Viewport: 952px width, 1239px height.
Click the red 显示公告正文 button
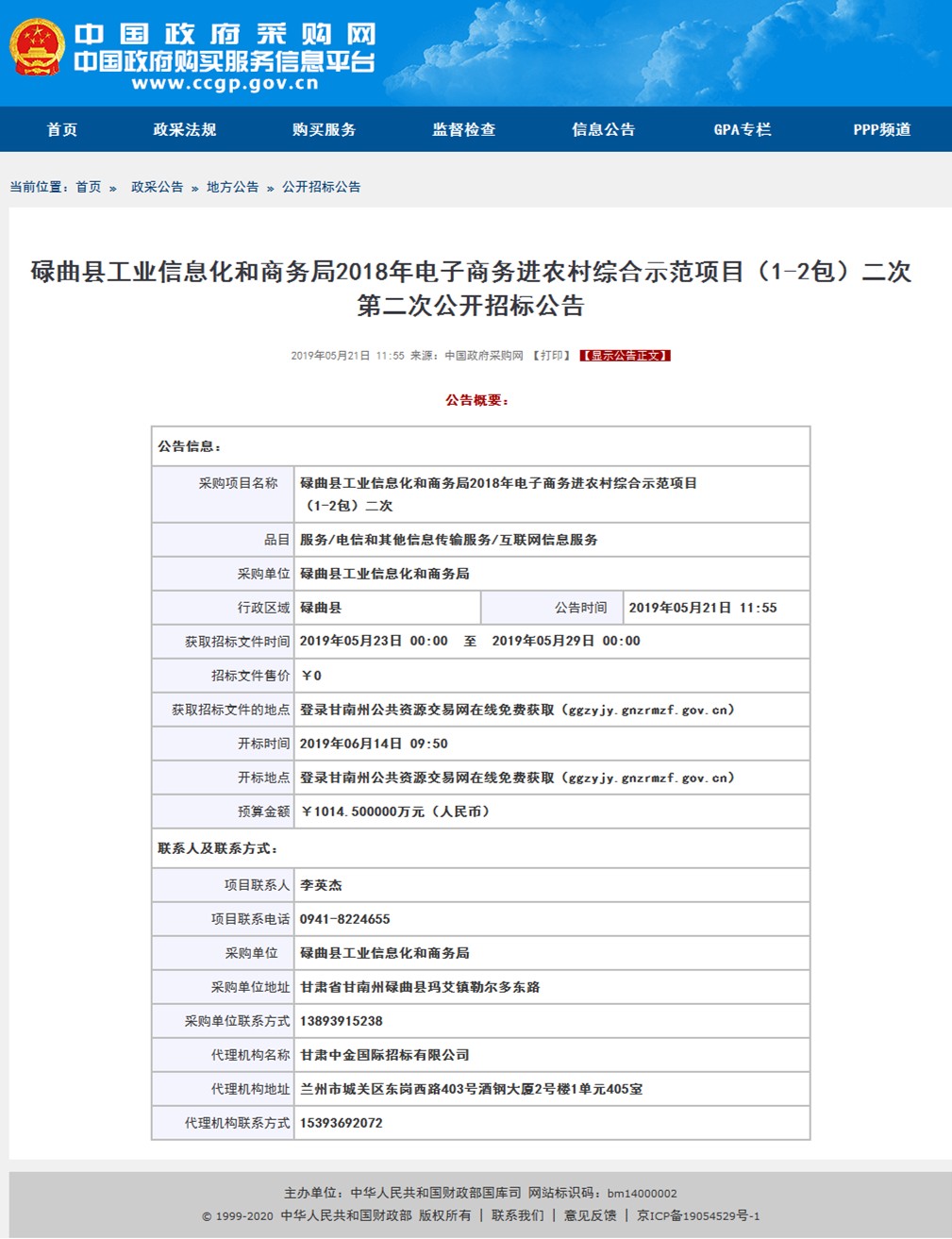tap(626, 356)
